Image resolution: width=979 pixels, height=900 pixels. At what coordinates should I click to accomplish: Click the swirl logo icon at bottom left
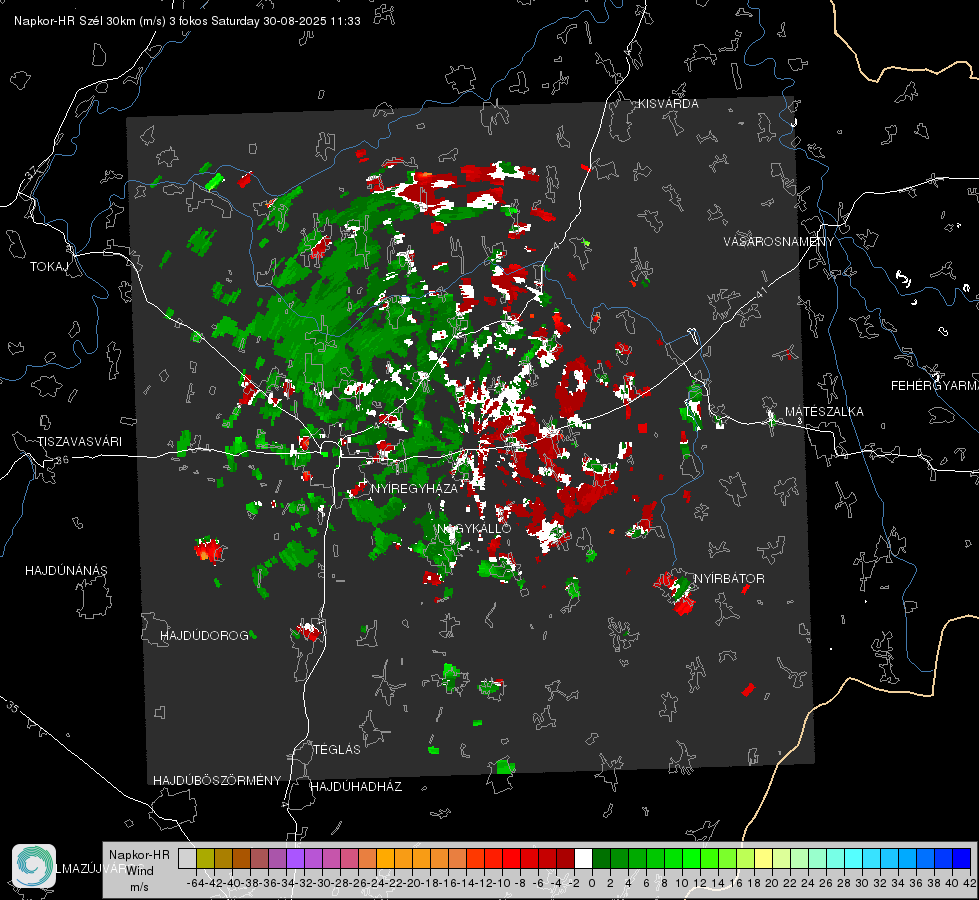(34, 866)
